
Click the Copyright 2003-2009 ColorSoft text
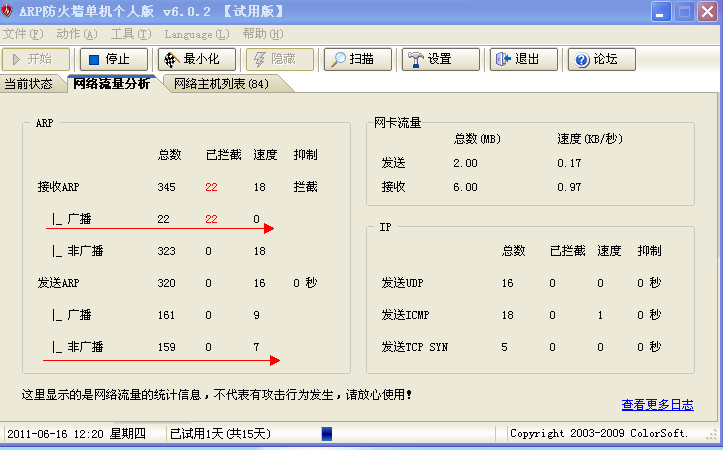click(599, 433)
